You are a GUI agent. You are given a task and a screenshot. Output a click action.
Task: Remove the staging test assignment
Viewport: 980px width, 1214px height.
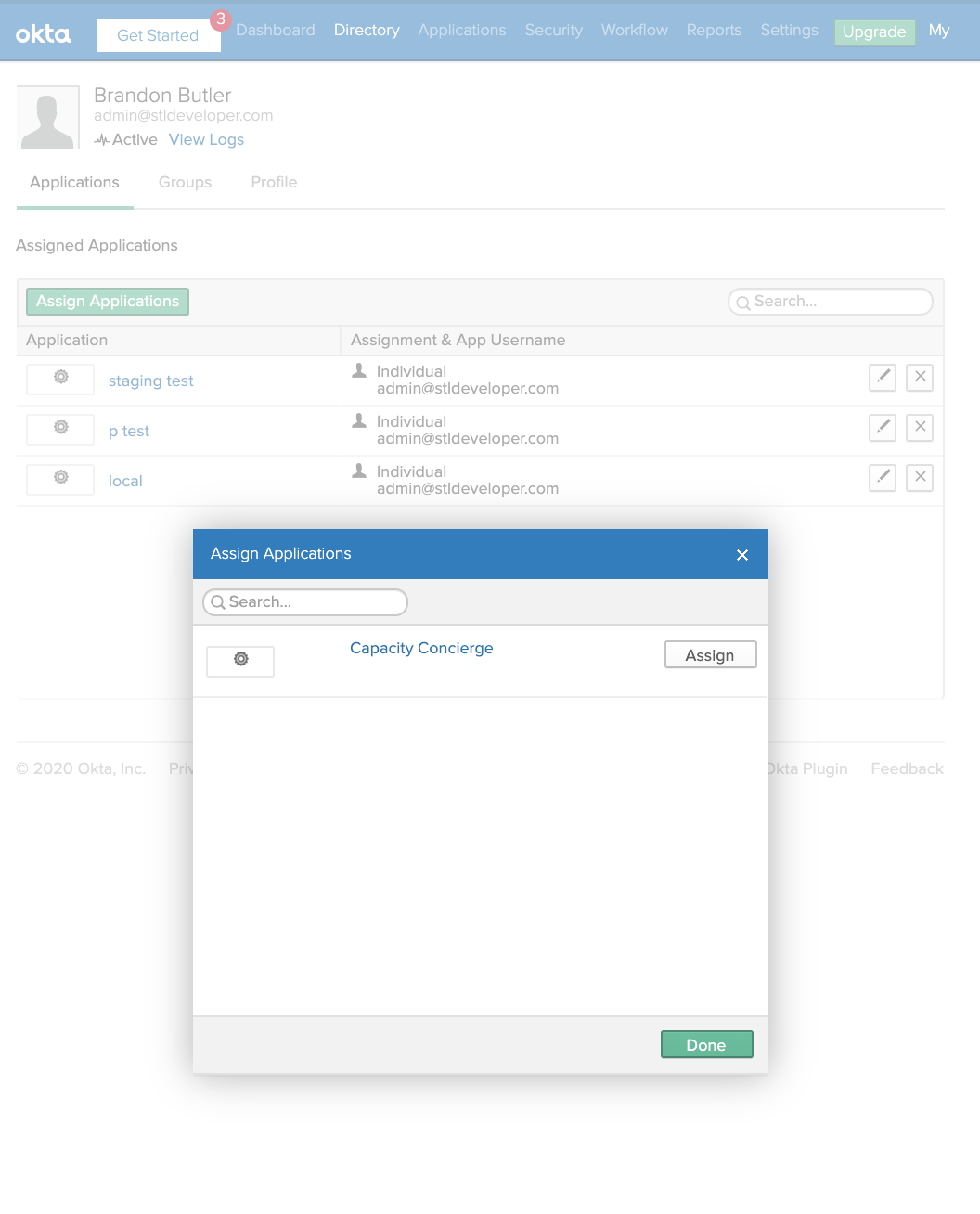[x=920, y=377]
